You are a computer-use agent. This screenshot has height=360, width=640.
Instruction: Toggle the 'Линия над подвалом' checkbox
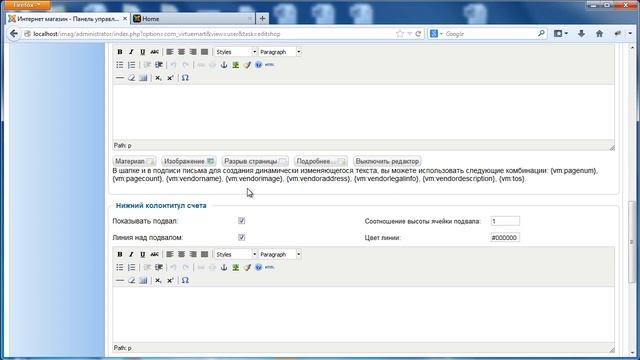242,237
